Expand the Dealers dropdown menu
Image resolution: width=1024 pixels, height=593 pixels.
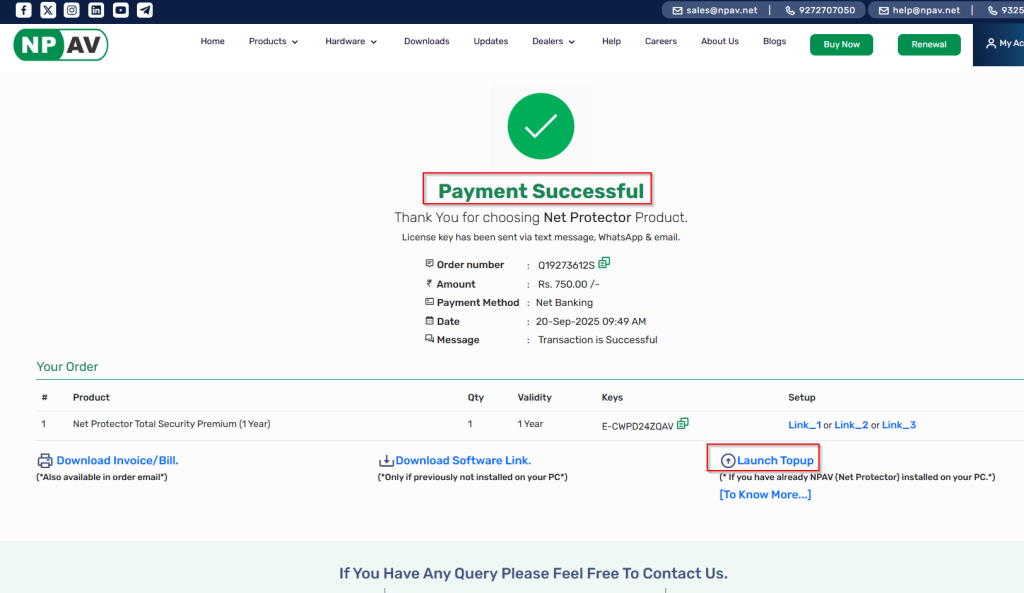click(x=554, y=42)
